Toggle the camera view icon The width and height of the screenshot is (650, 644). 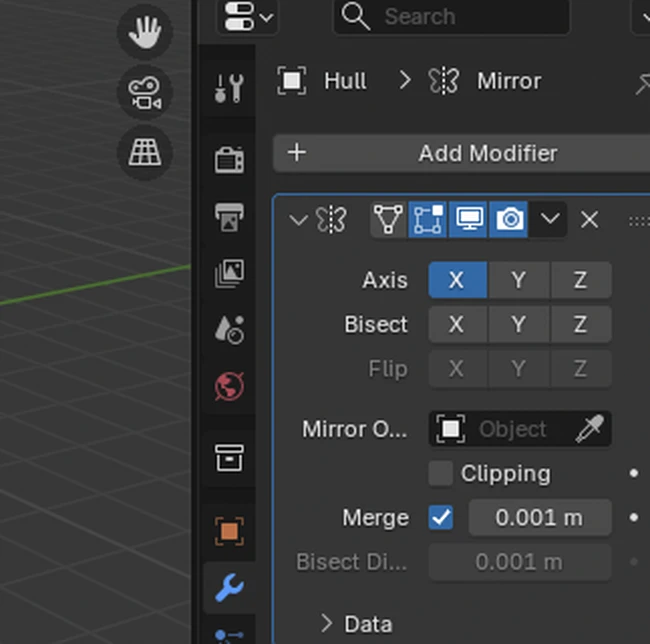tap(145, 92)
